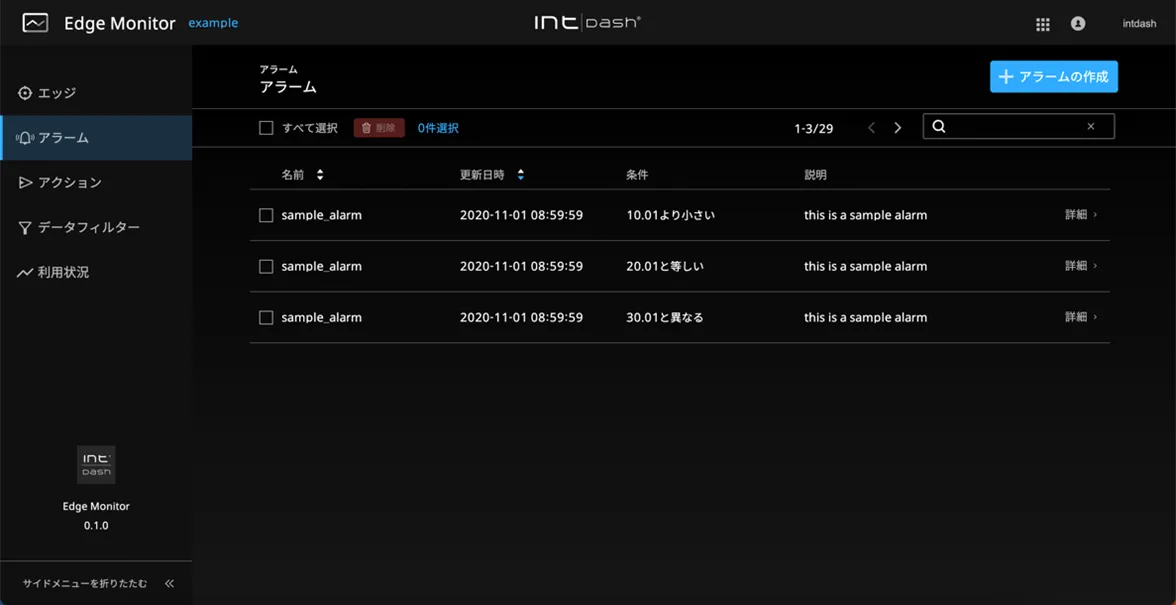Click the 0件選択 link
This screenshot has height=605, width=1176.
click(438, 128)
